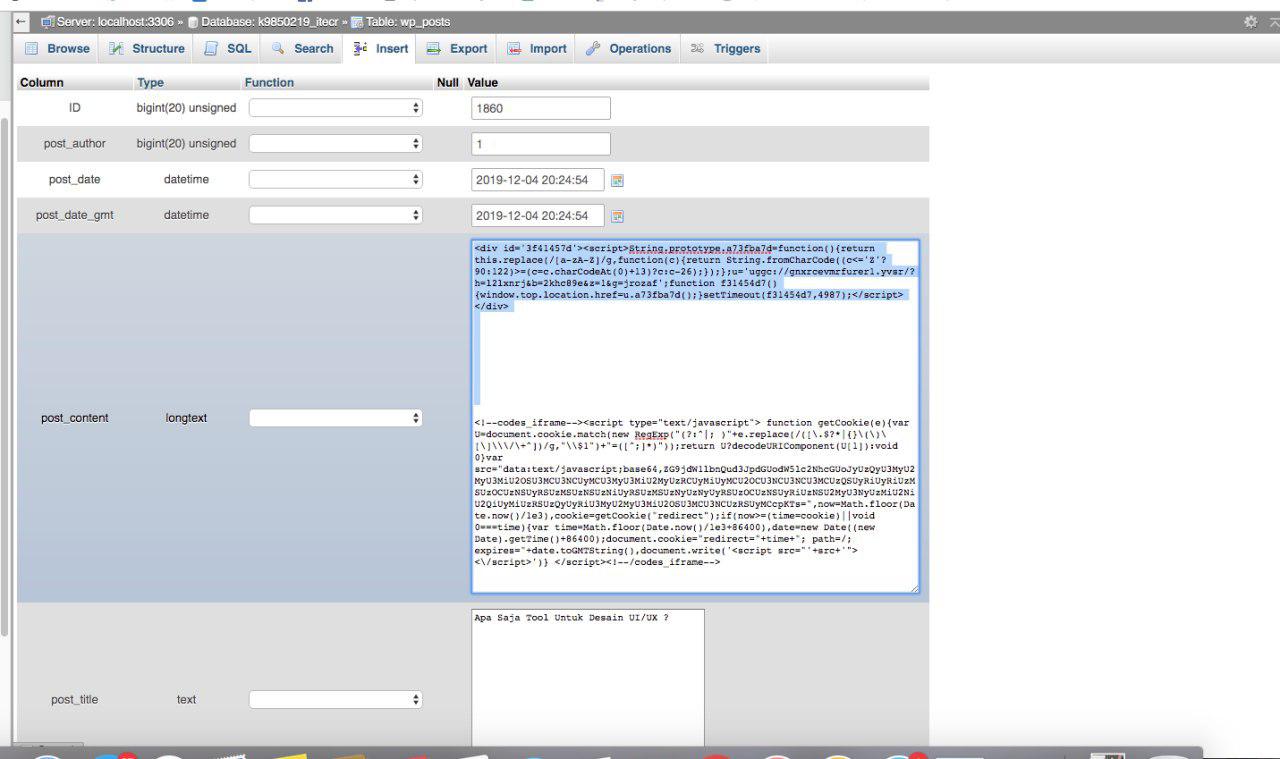This screenshot has width=1280, height=759.
Task: Click the post_date_gmt value field
Action: (538, 215)
